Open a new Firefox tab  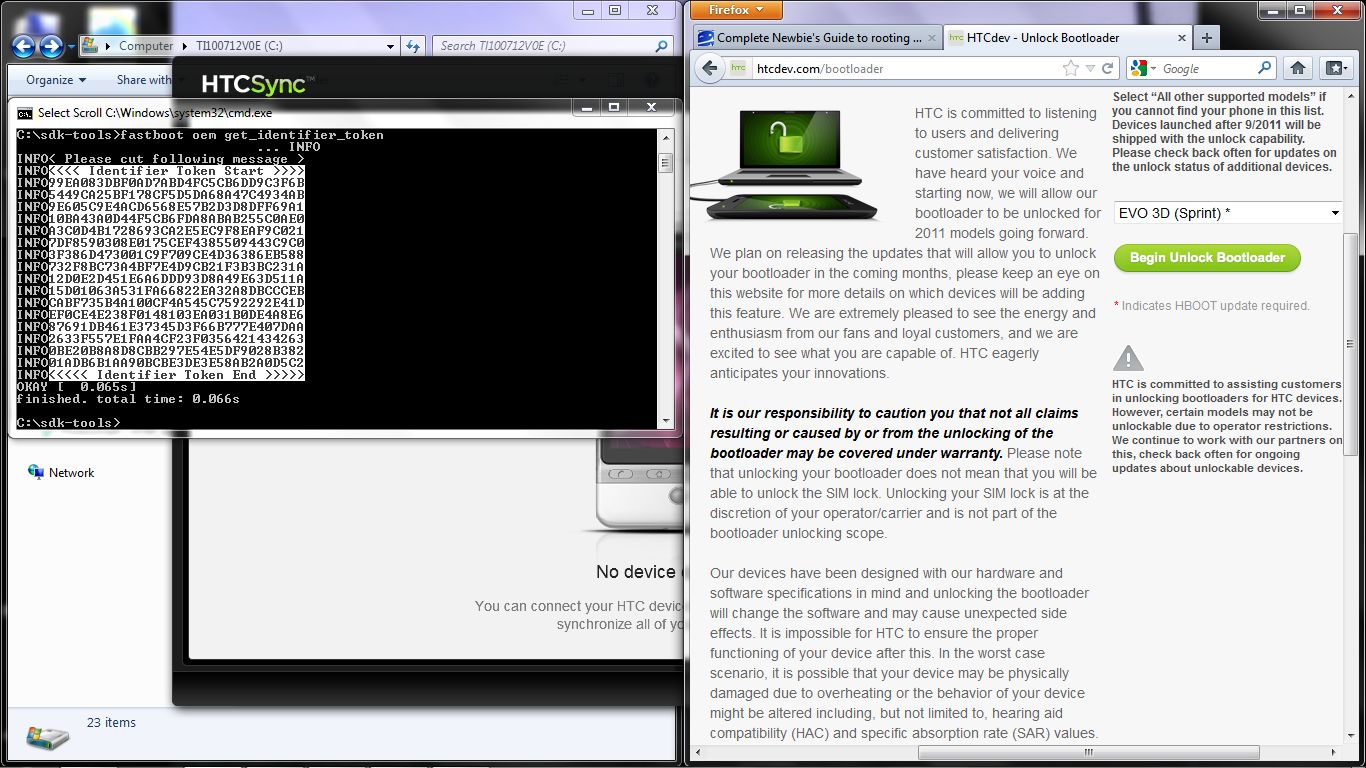(1207, 38)
